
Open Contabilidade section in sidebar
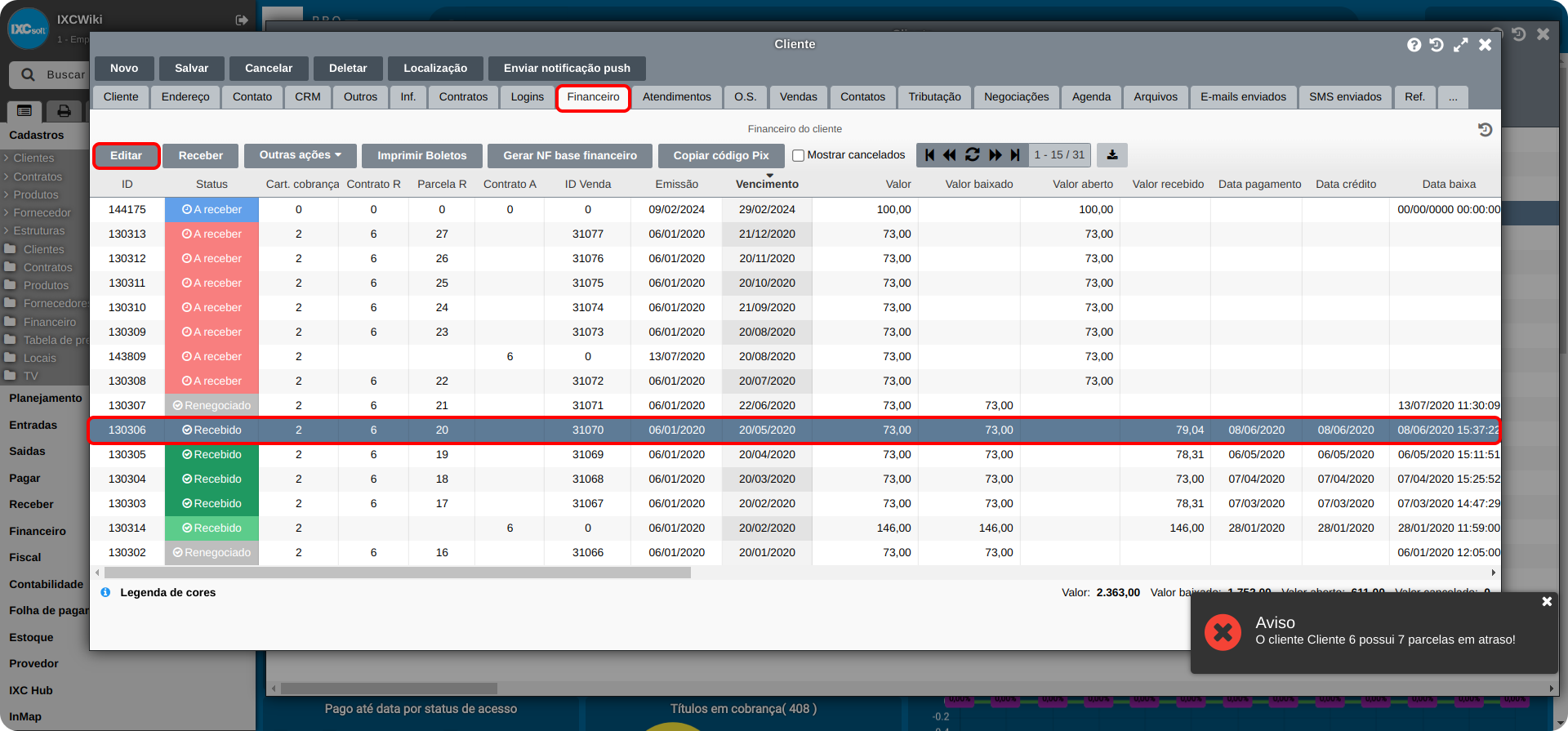(46, 584)
